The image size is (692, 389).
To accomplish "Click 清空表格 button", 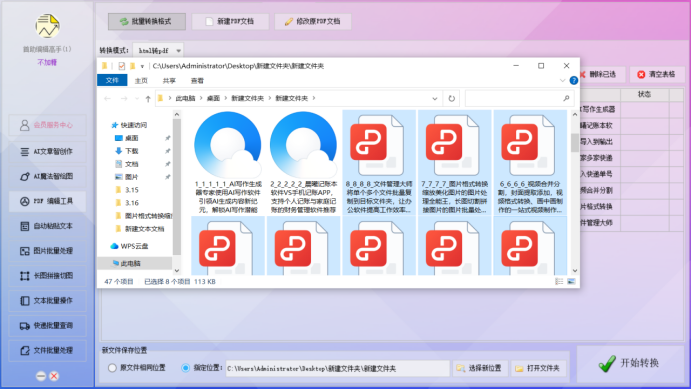I will click(657, 74).
